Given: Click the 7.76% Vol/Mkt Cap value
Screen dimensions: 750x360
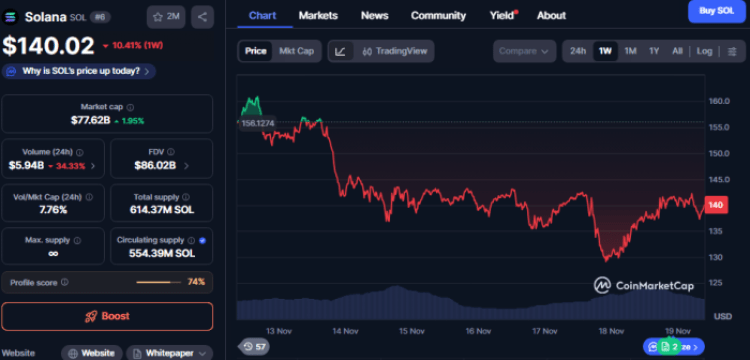Looking at the screenshot, I should click(53, 210).
